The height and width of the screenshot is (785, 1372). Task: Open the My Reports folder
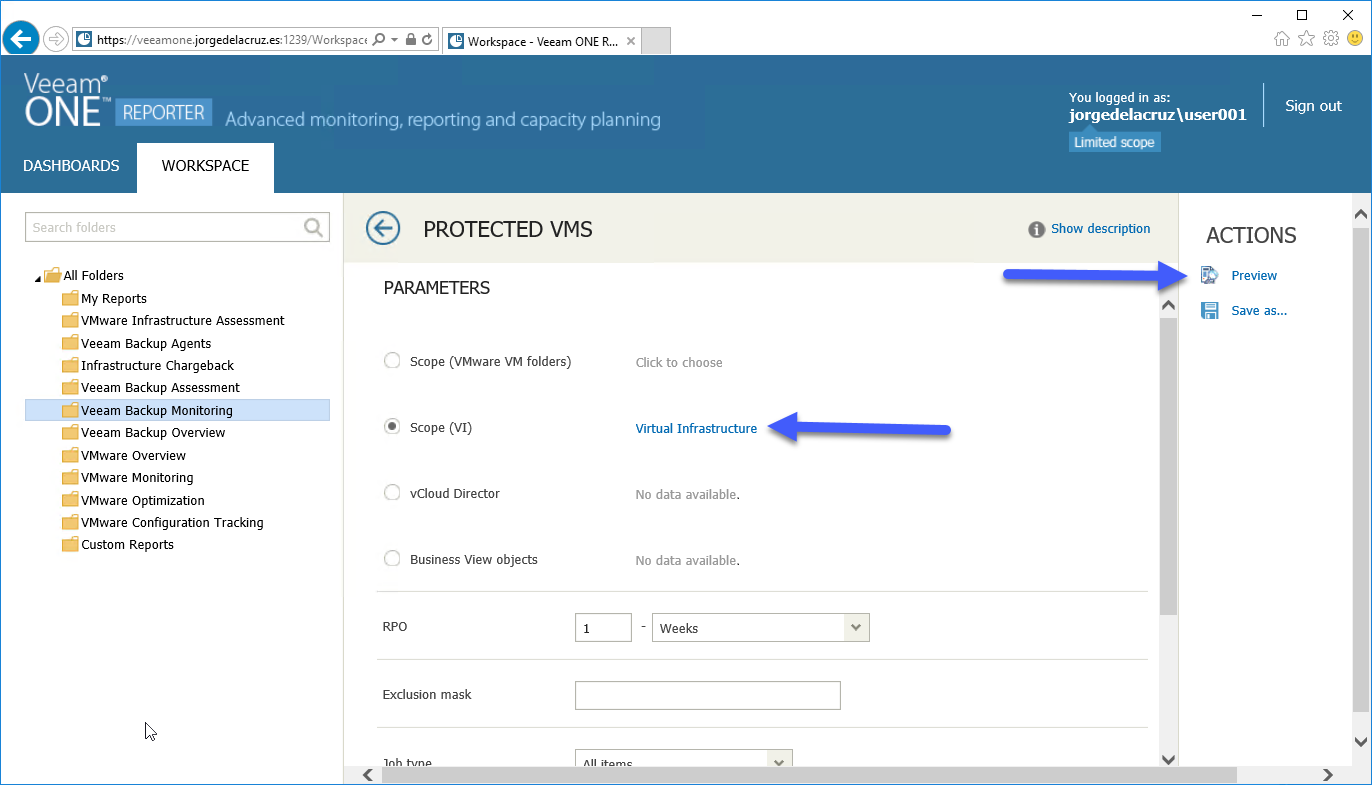[x=114, y=299]
